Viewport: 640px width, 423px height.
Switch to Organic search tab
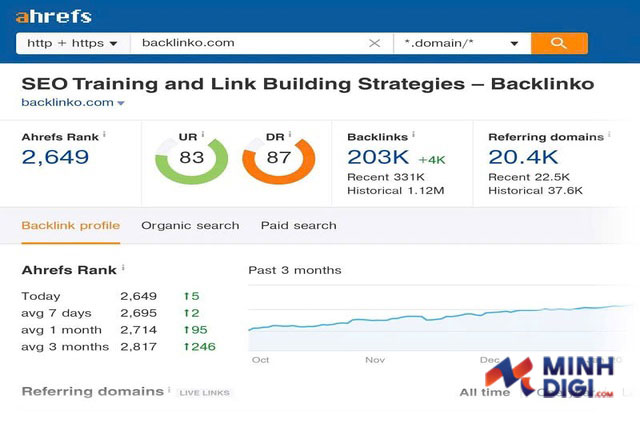[x=190, y=225]
